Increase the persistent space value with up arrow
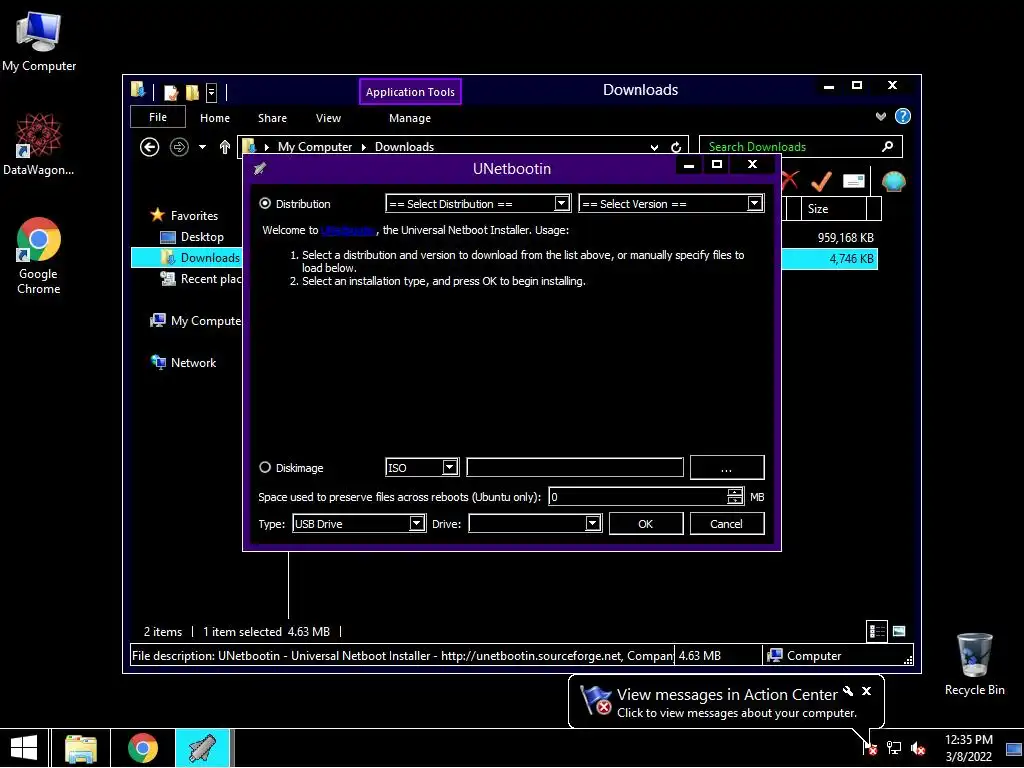 [x=735, y=492]
